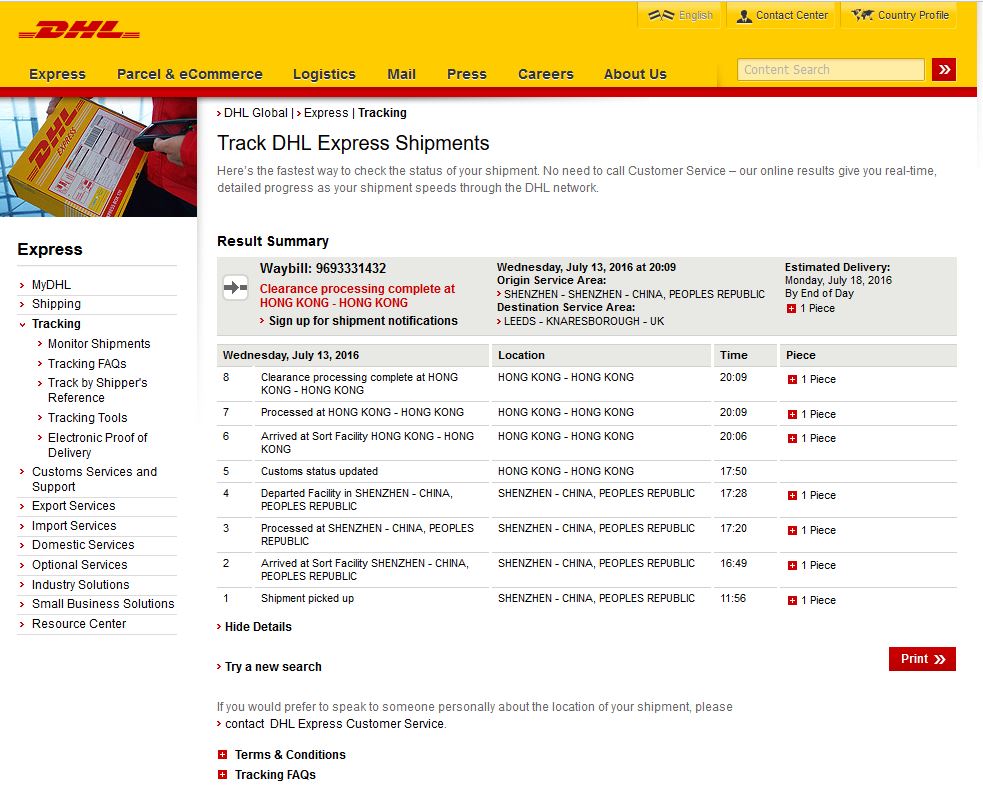Expand 1 Piece in Estimated Delivery summary
This screenshot has height=793, width=983.
click(791, 309)
